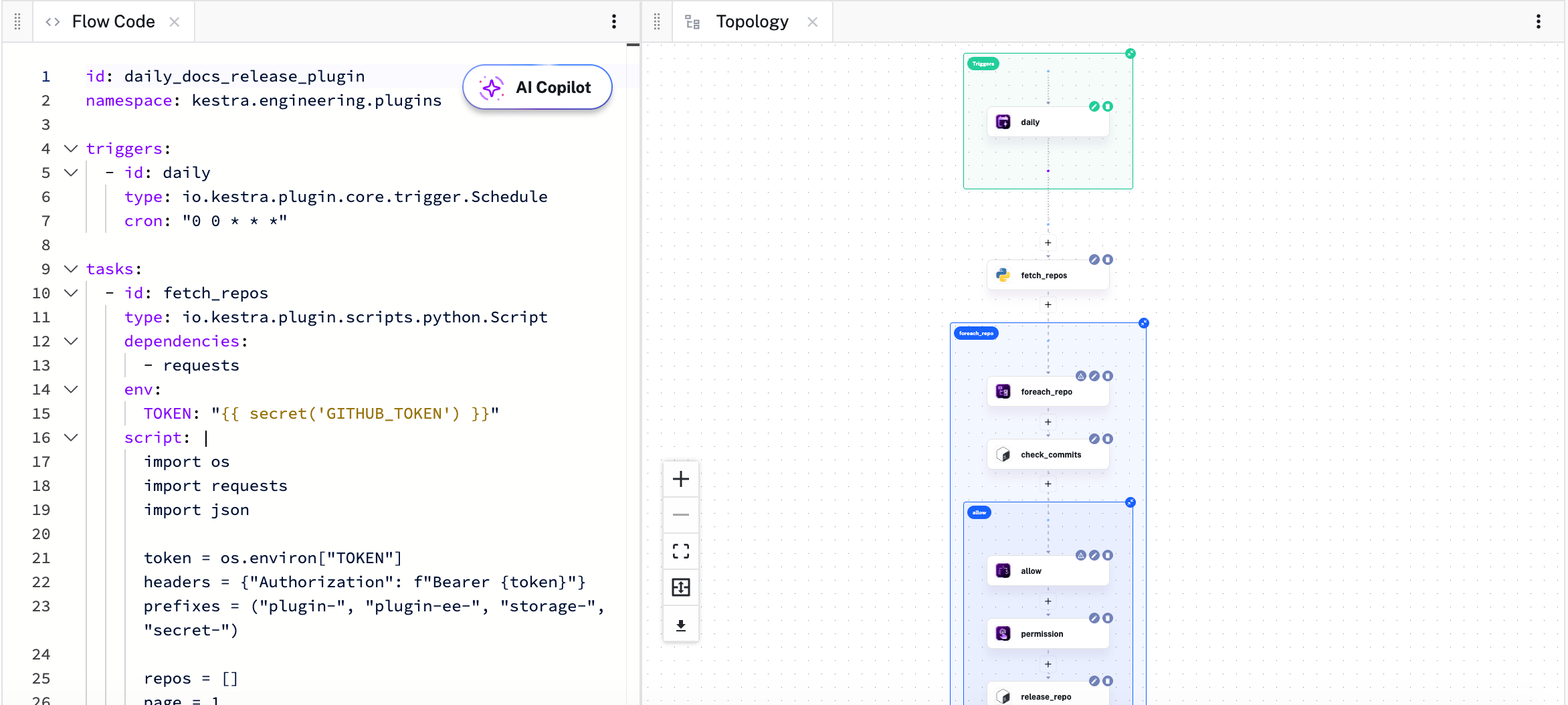
Task: Export the topology using the download icon
Action: pos(681,624)
